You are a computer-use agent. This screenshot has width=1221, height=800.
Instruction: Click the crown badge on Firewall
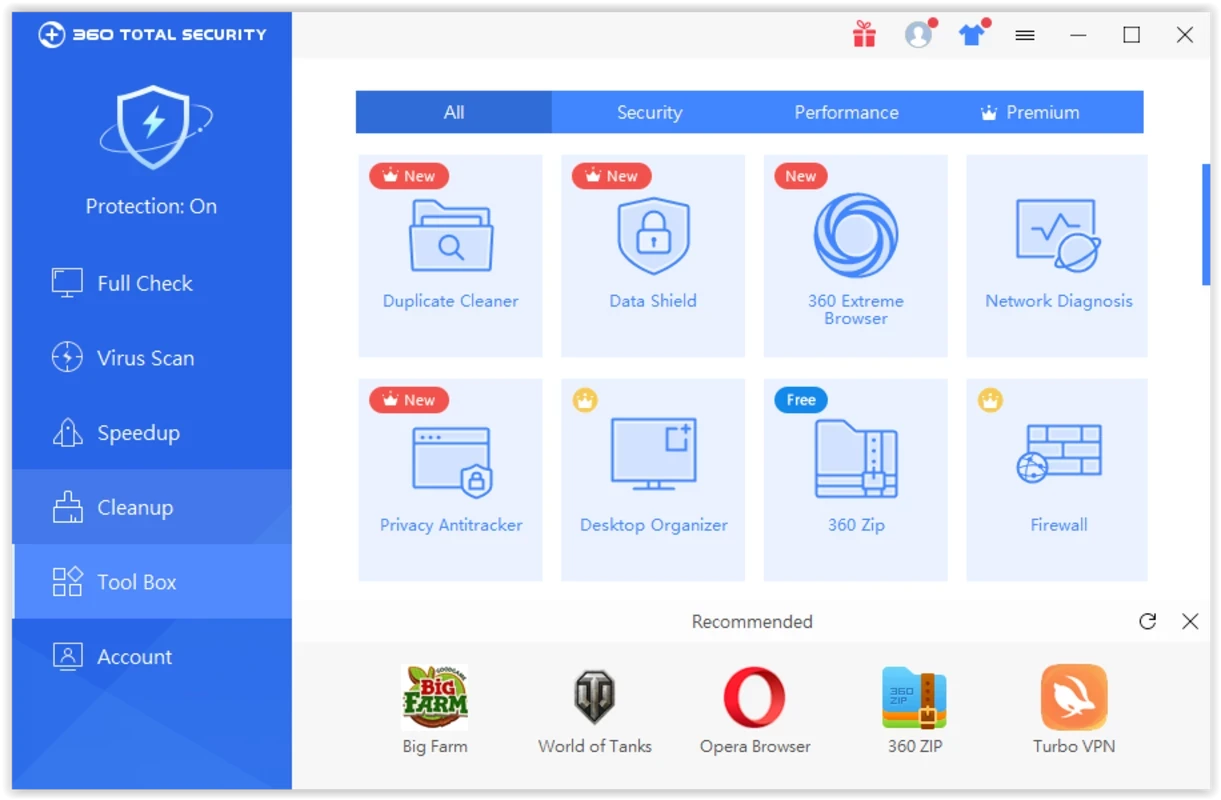tap(990, 401)
